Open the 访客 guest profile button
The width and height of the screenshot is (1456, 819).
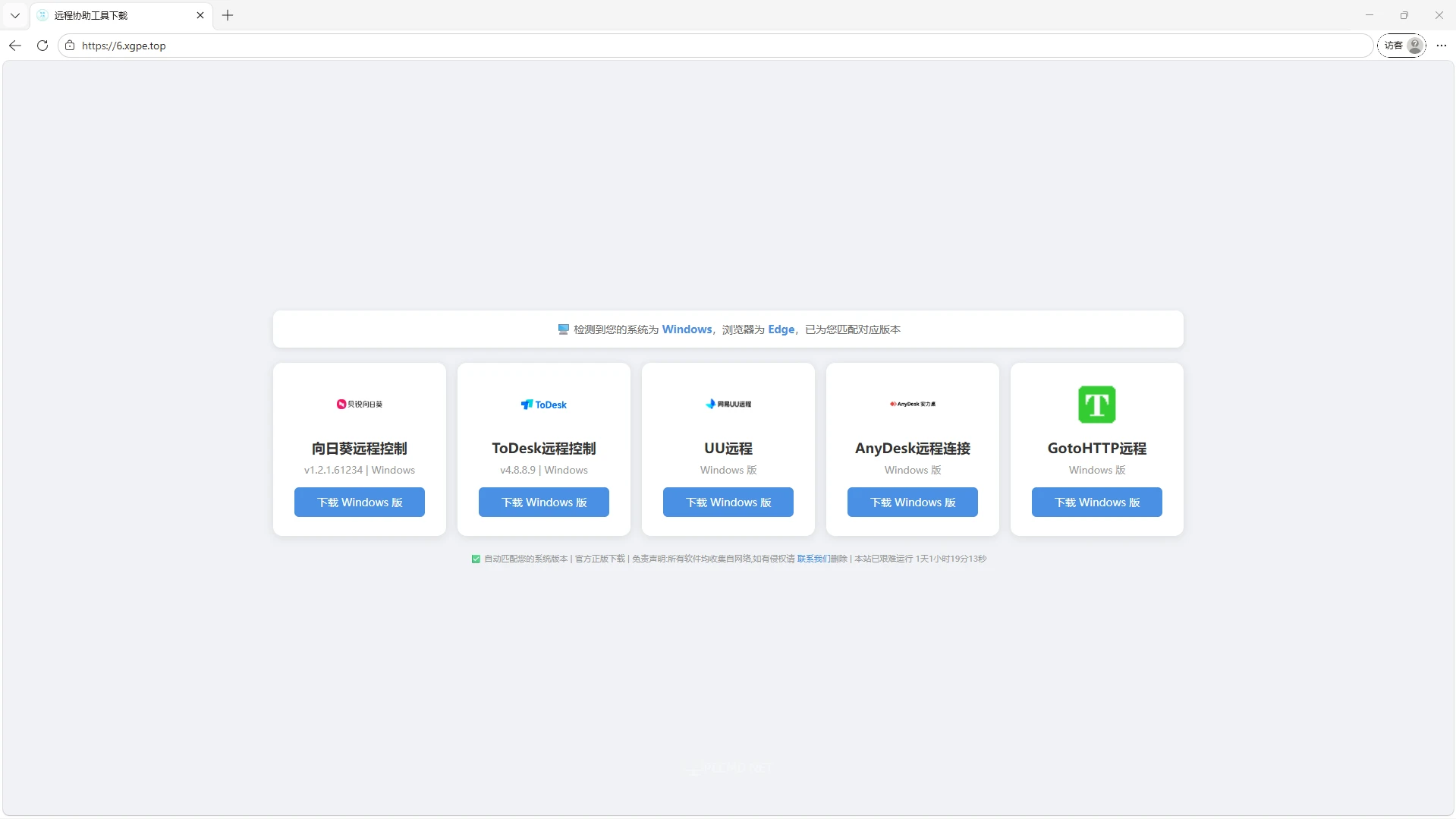[x=1402, y=46]
